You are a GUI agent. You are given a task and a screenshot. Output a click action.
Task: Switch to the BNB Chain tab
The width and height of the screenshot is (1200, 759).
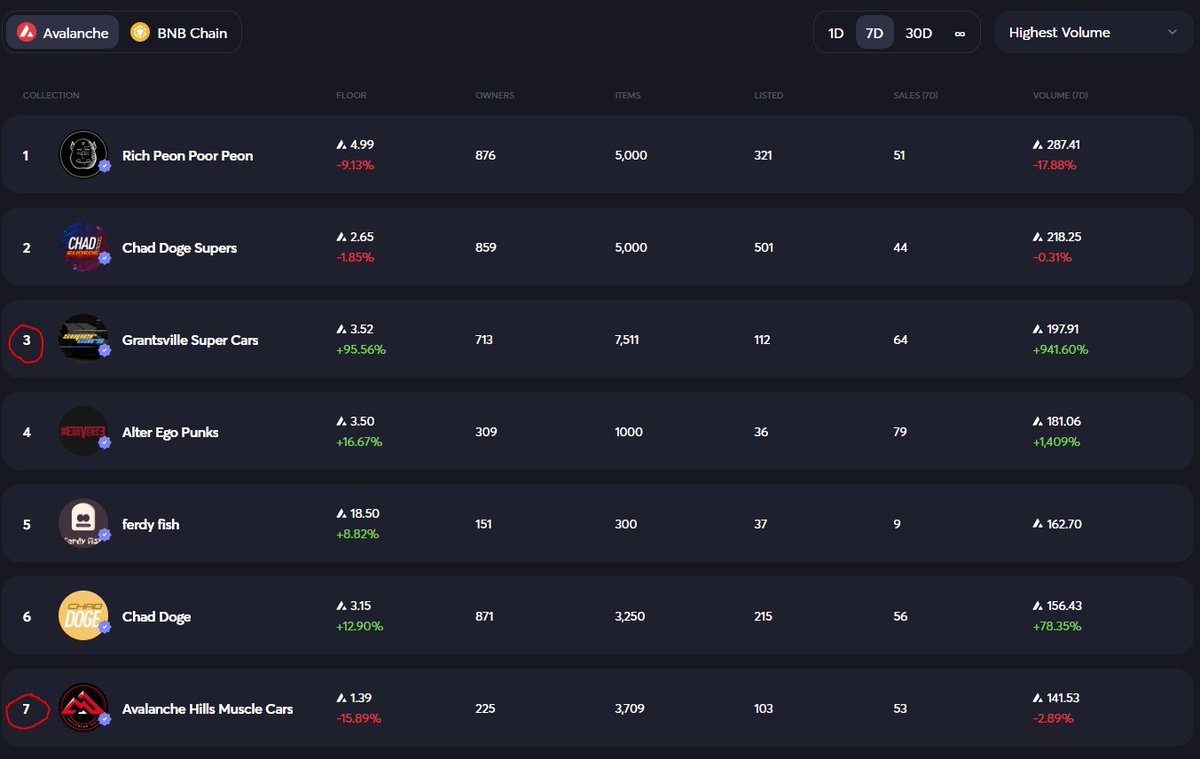181,33
